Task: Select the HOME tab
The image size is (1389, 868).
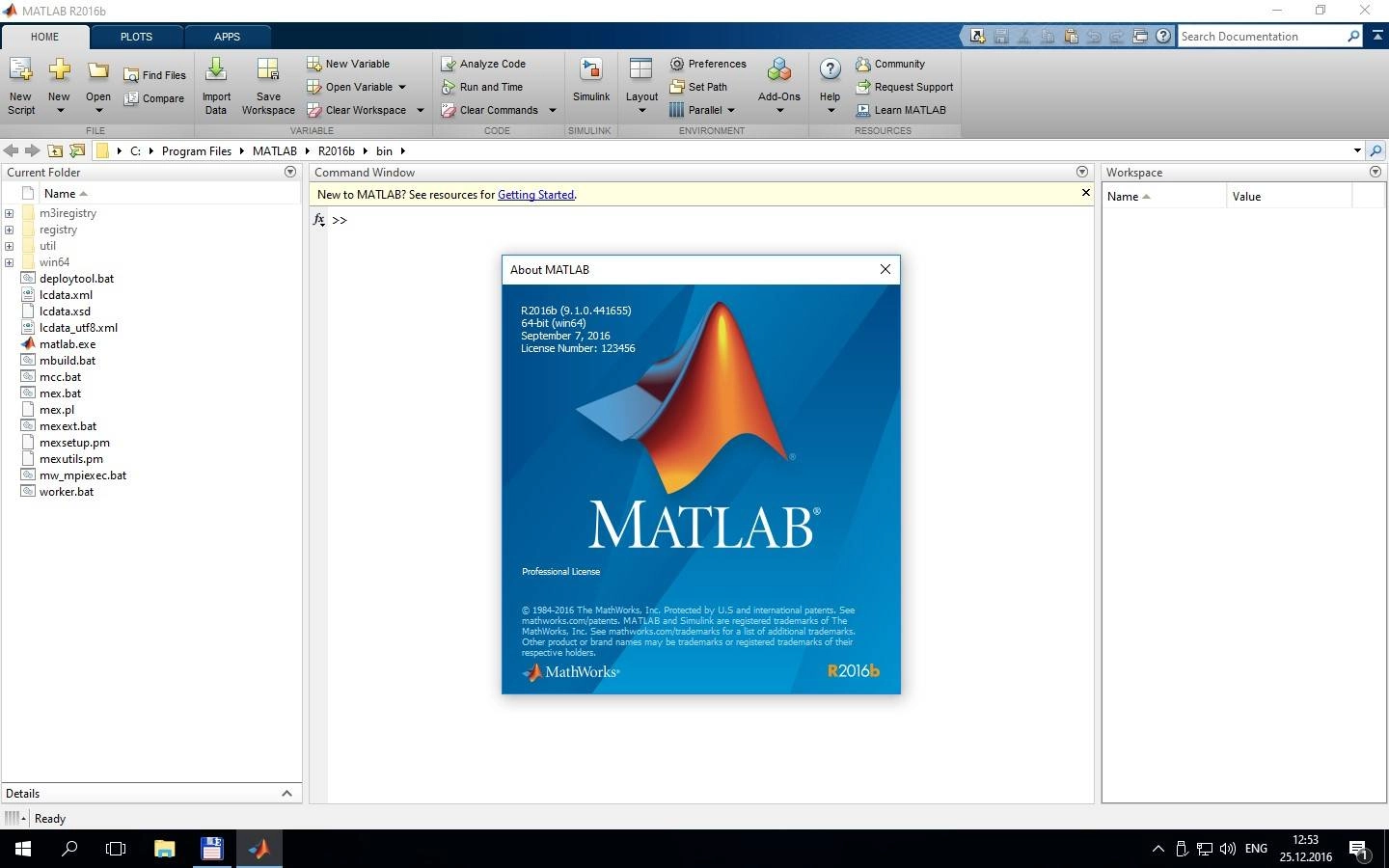Action: 44,37
